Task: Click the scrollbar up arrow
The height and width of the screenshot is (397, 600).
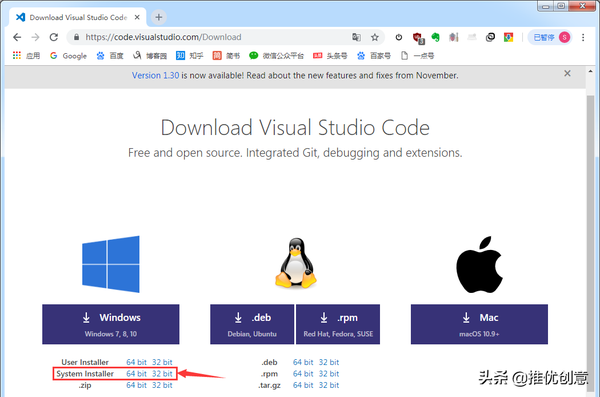Action: [x=590, y=71]
